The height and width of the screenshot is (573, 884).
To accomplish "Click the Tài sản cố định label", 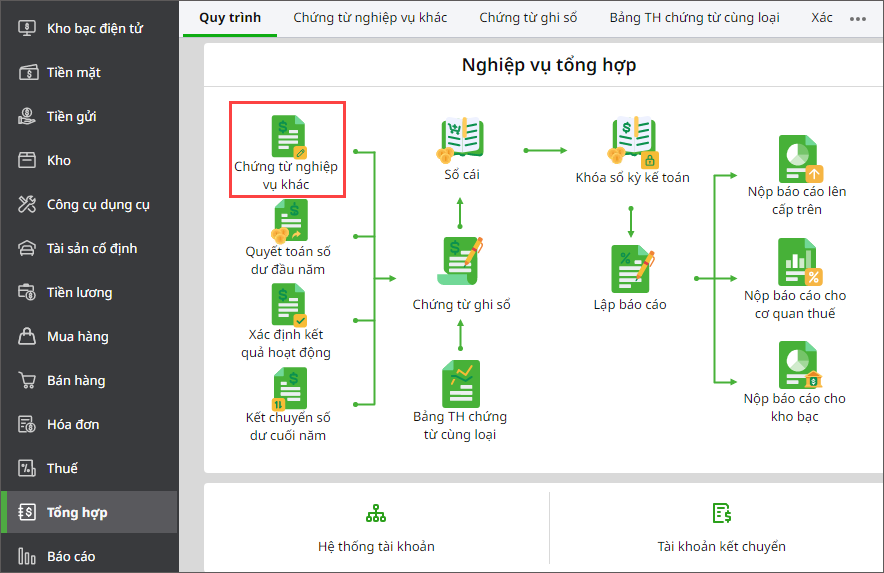I will [x=92, y=249].
